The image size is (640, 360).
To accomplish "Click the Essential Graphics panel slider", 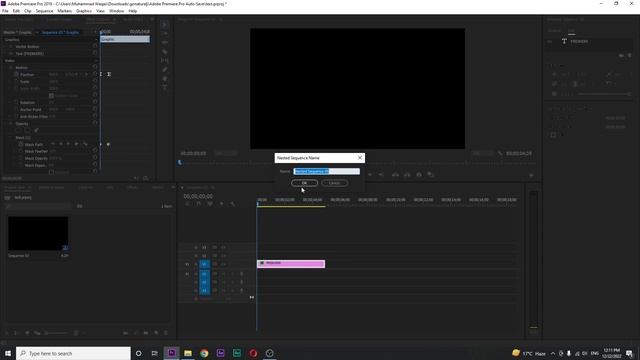I will pos(603,94).
